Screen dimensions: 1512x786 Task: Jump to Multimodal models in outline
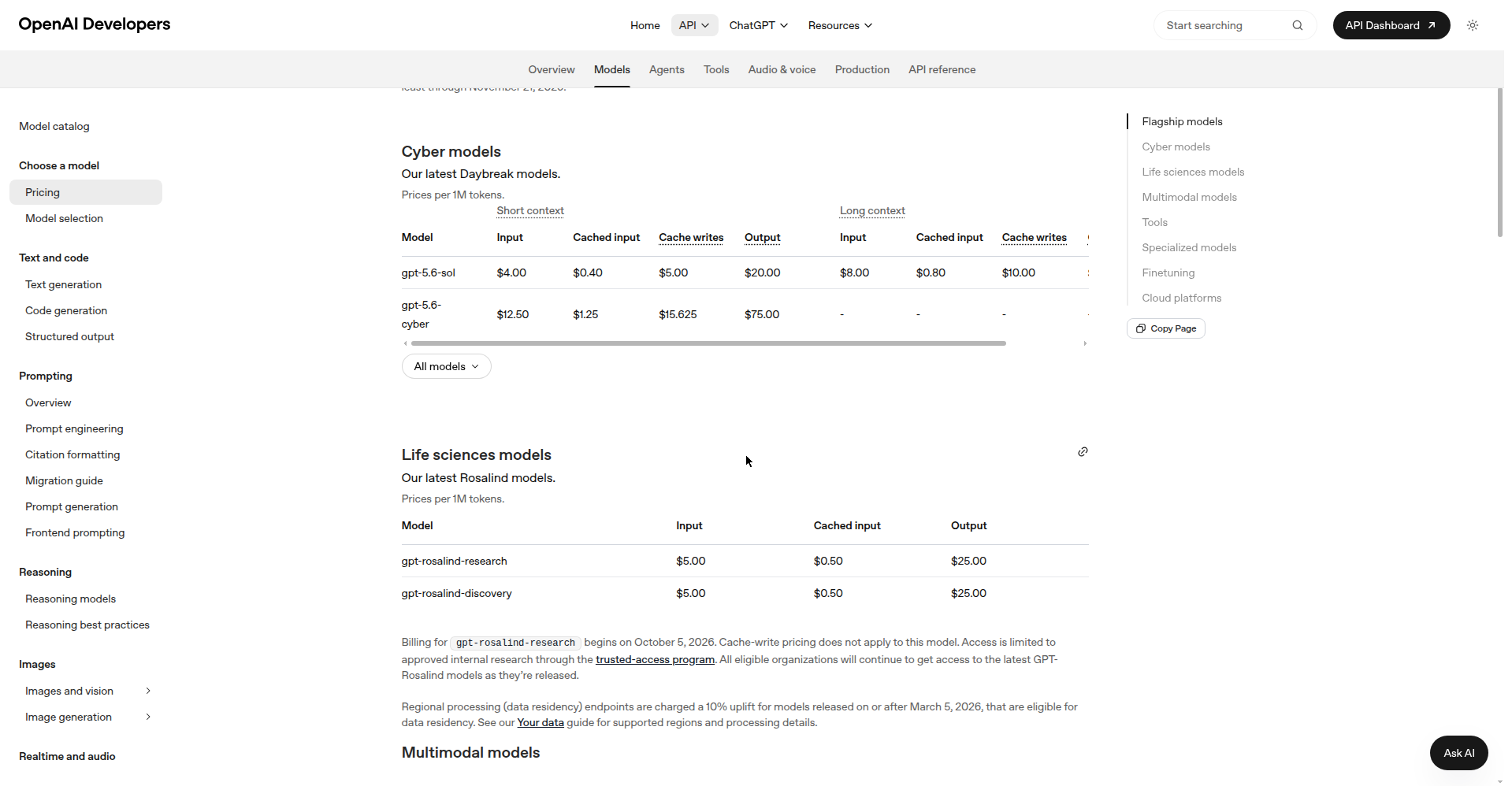pos(1189,197)
